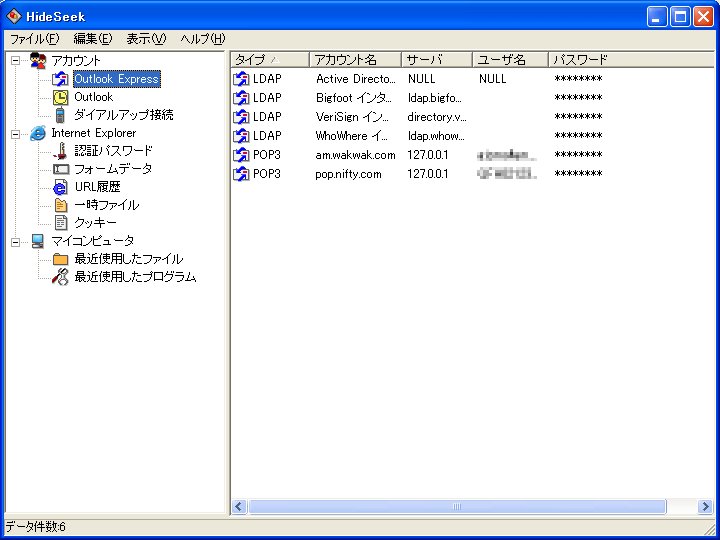Image resolution: width=720 pixels, height=540 pixels.
Task: Click the Active Directo... account name cell
Action: point(355,79)
